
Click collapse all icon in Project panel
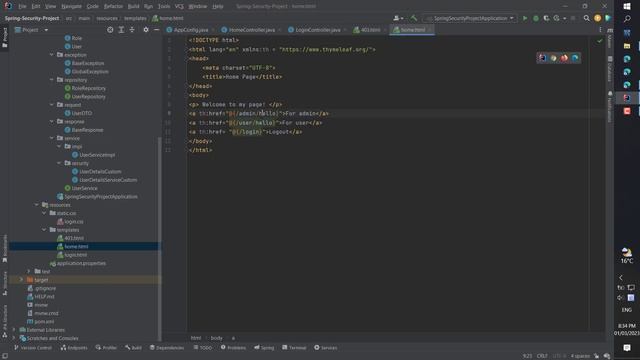tap(132, 30)
